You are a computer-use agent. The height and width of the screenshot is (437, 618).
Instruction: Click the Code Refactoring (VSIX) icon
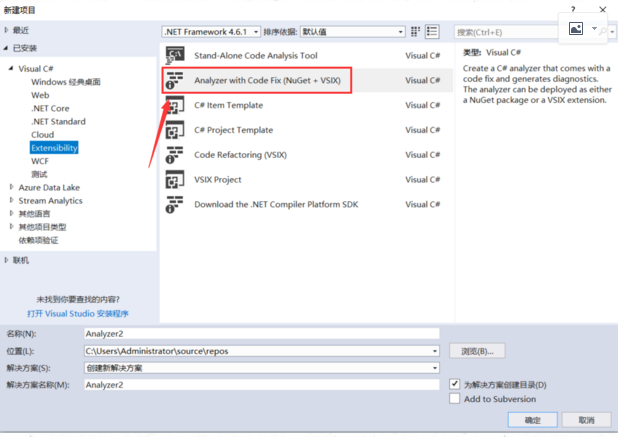click(x=175, y=155)
